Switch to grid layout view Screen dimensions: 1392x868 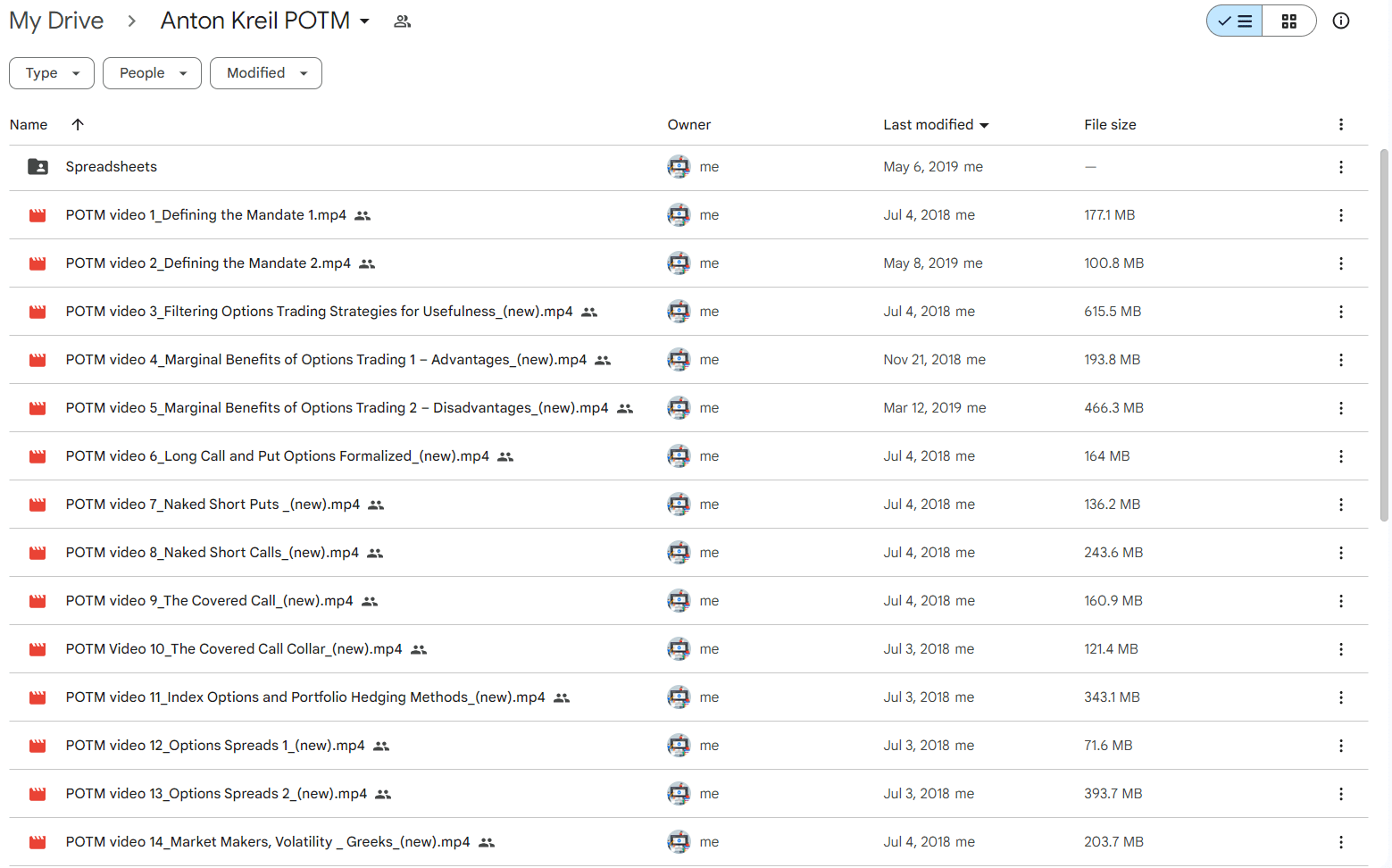click(x=1288, y=21)
